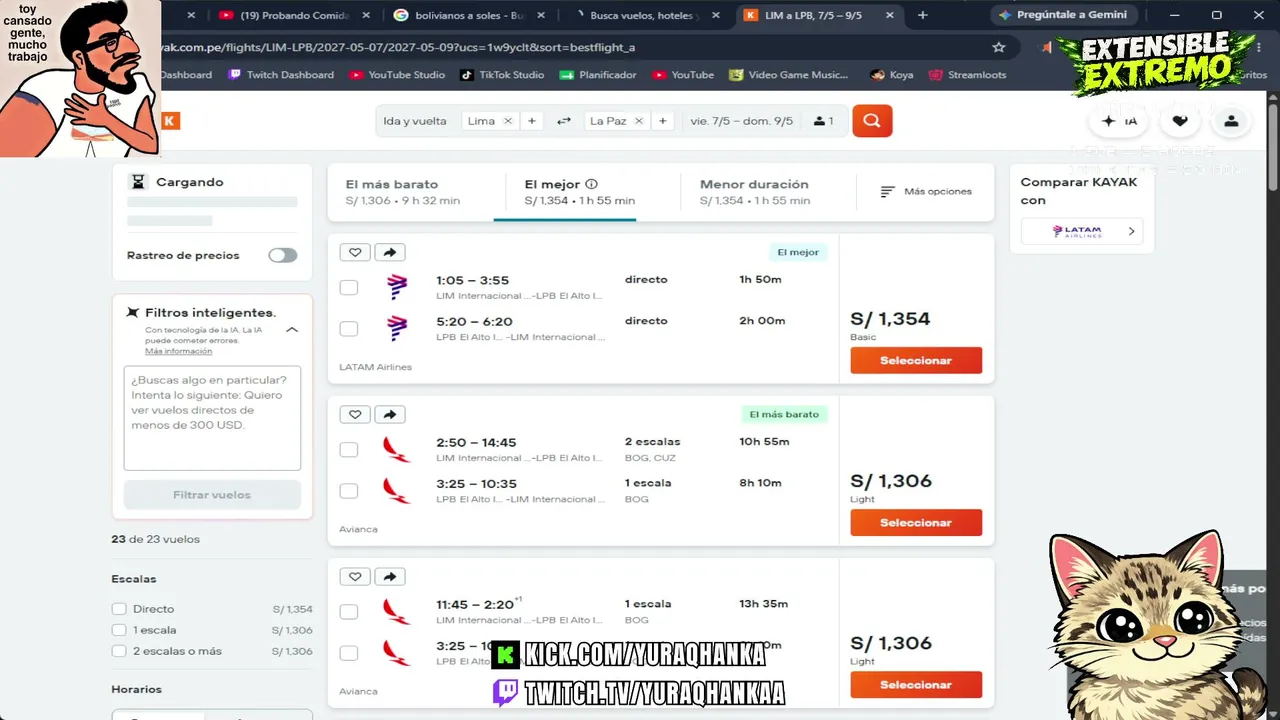This screenshot has width=1280, height=720.
Task: Remove La Paz from the destination field
Action: [639, 121]
